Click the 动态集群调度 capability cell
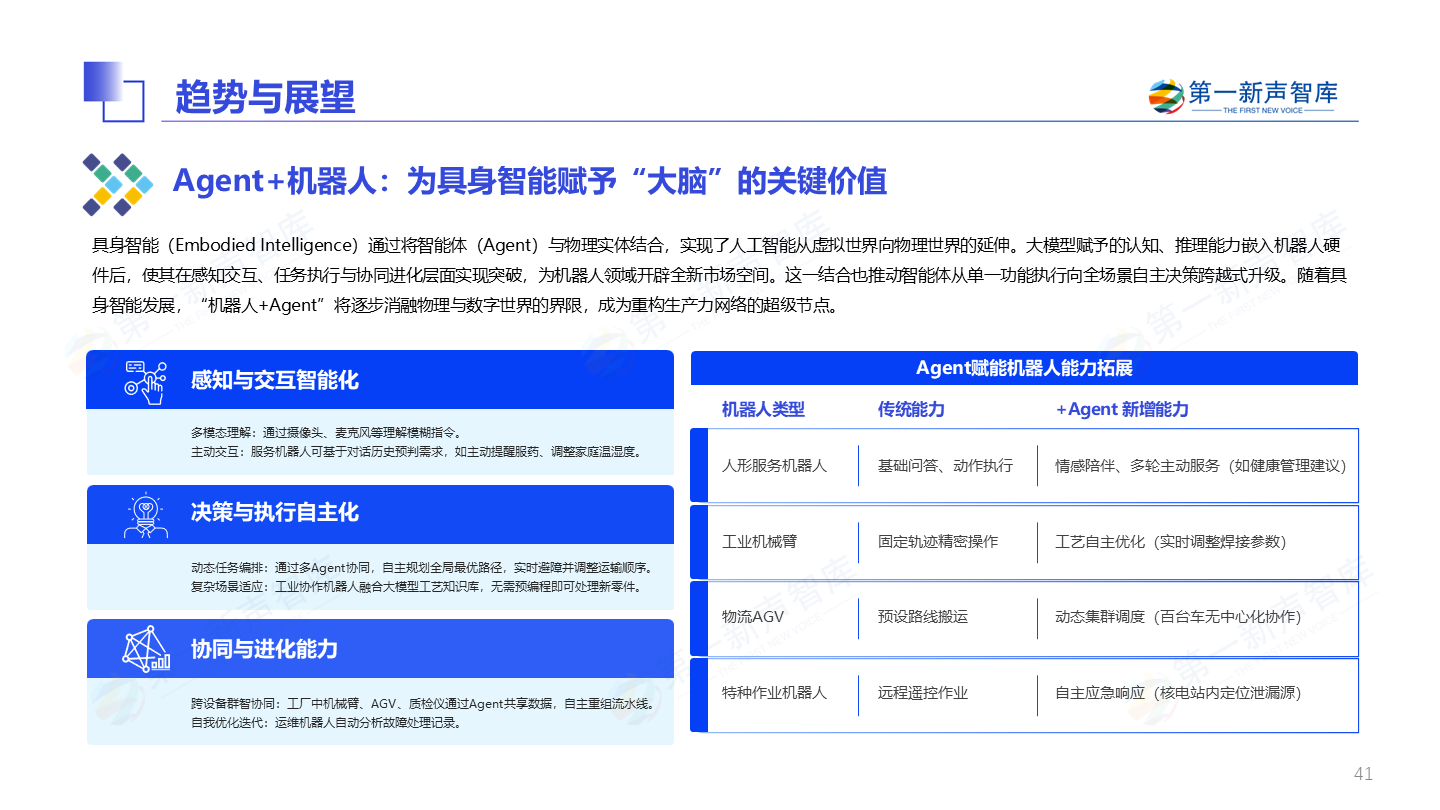This screenshot has width=1440, height=810. coord(1178,617)
